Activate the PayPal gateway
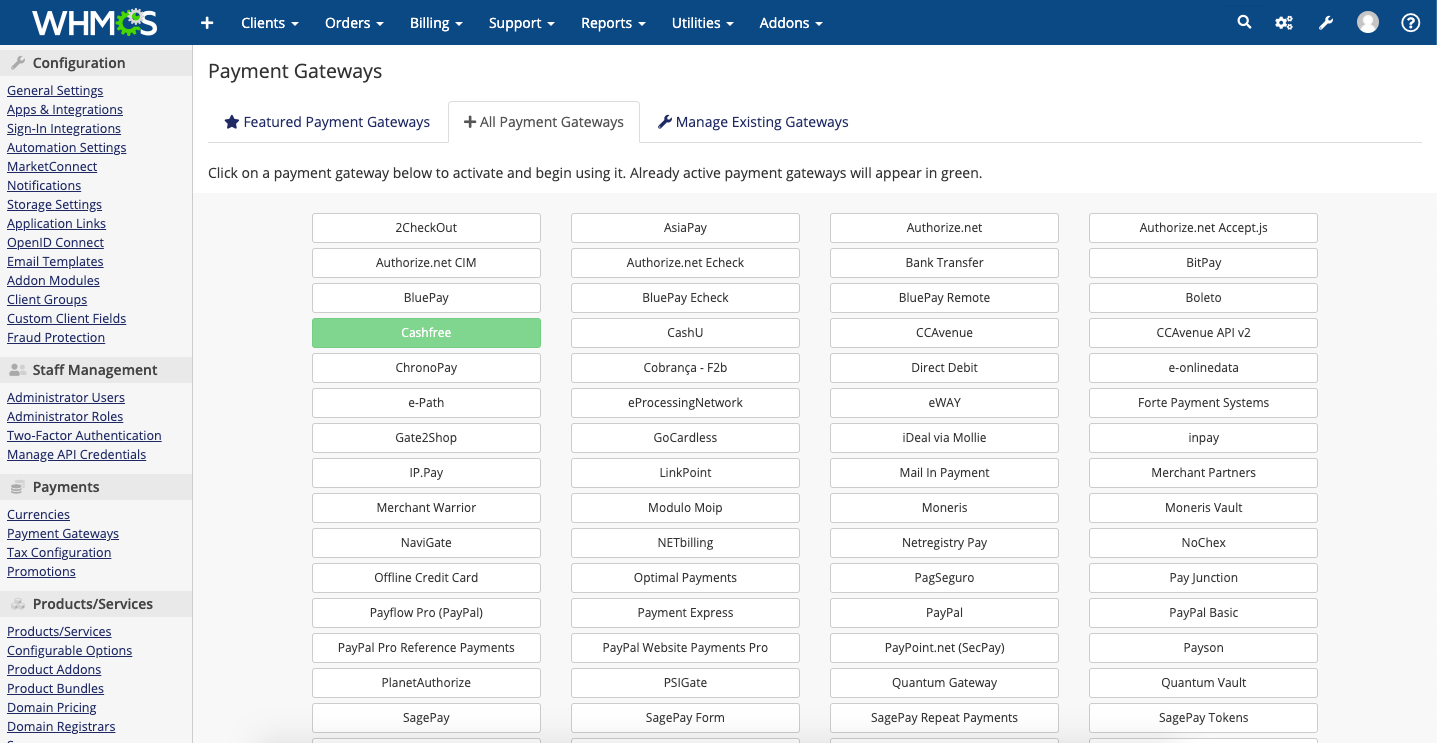This screenshot has width=1437, height=743. pos(944,613)
